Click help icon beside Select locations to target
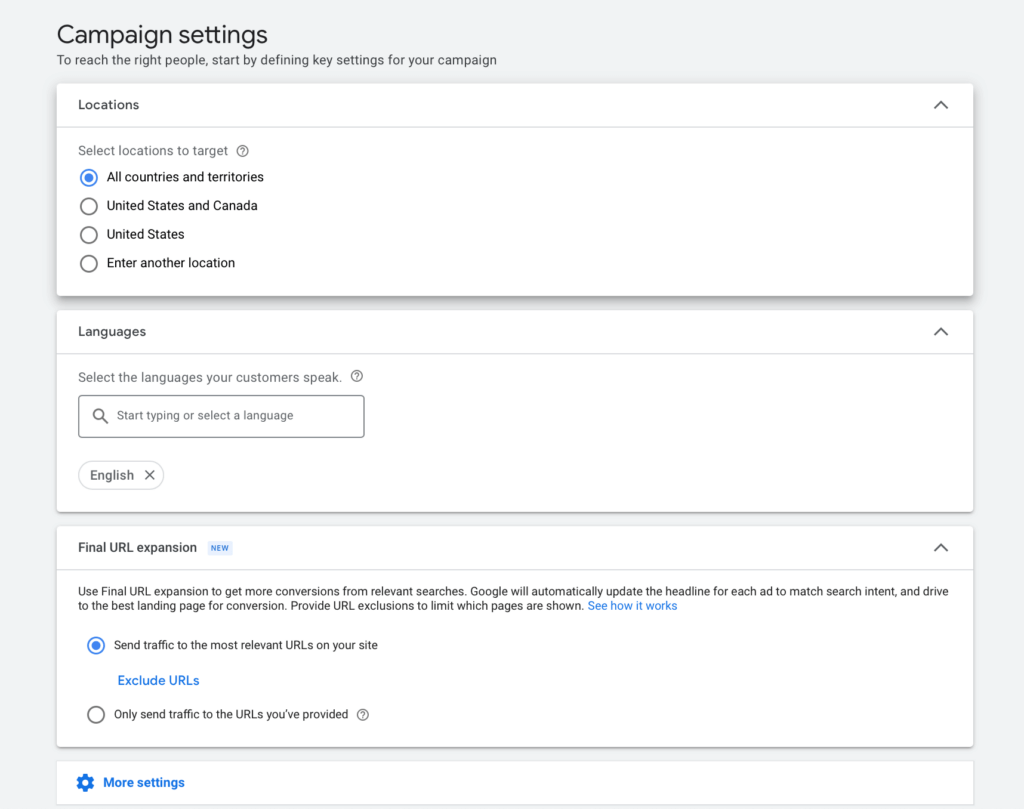 tap(242, 151)
